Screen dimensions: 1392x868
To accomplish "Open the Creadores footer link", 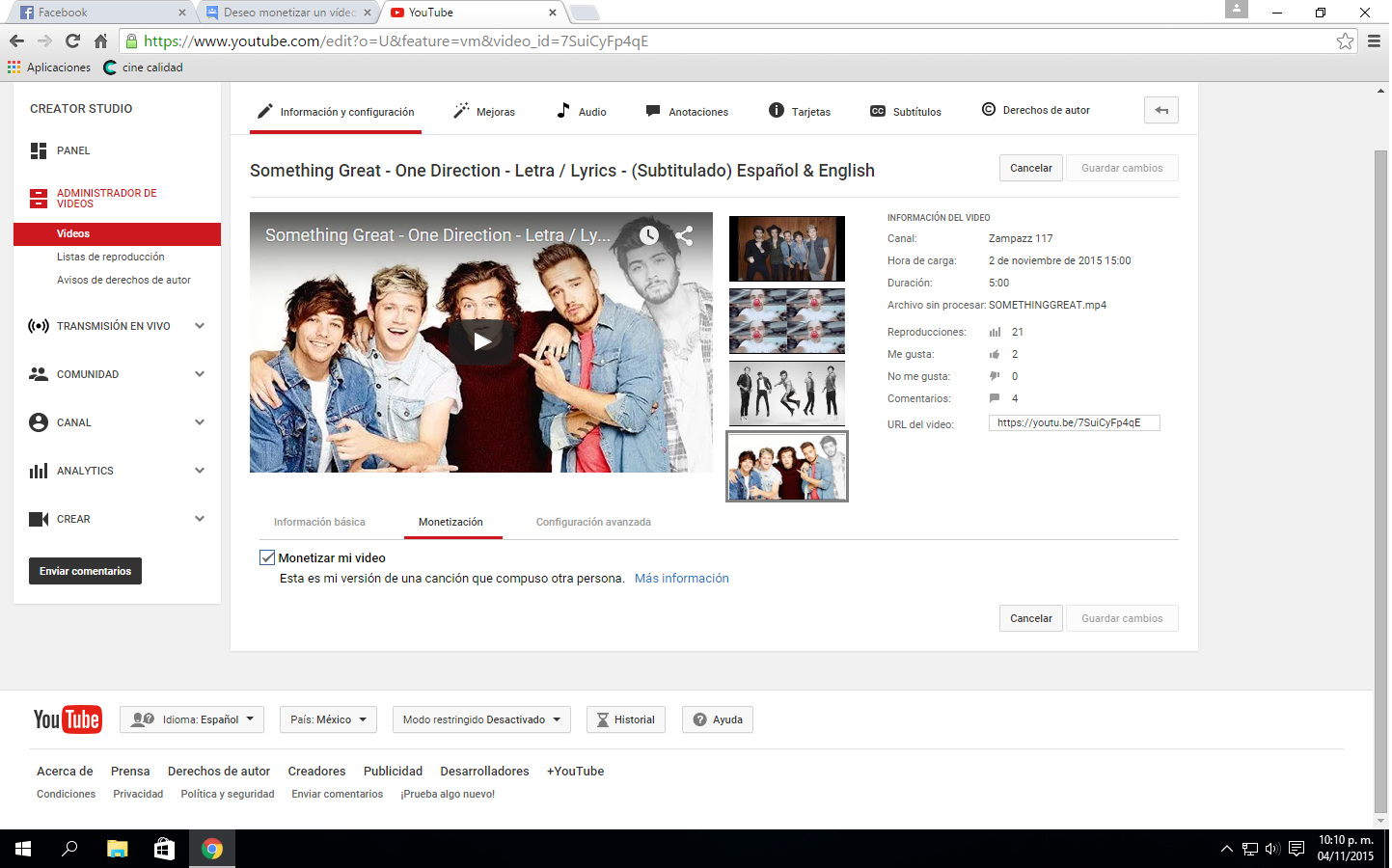I will [x=316, y=772].
